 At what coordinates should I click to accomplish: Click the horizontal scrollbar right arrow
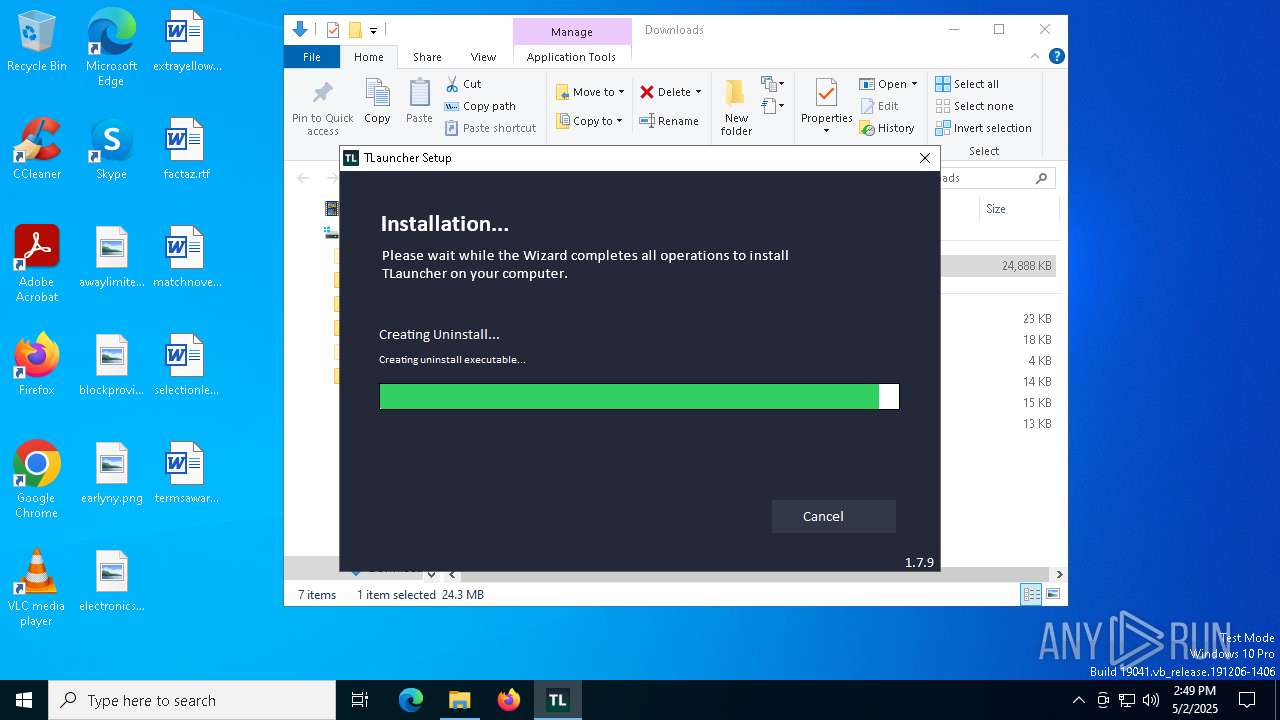1059,574
